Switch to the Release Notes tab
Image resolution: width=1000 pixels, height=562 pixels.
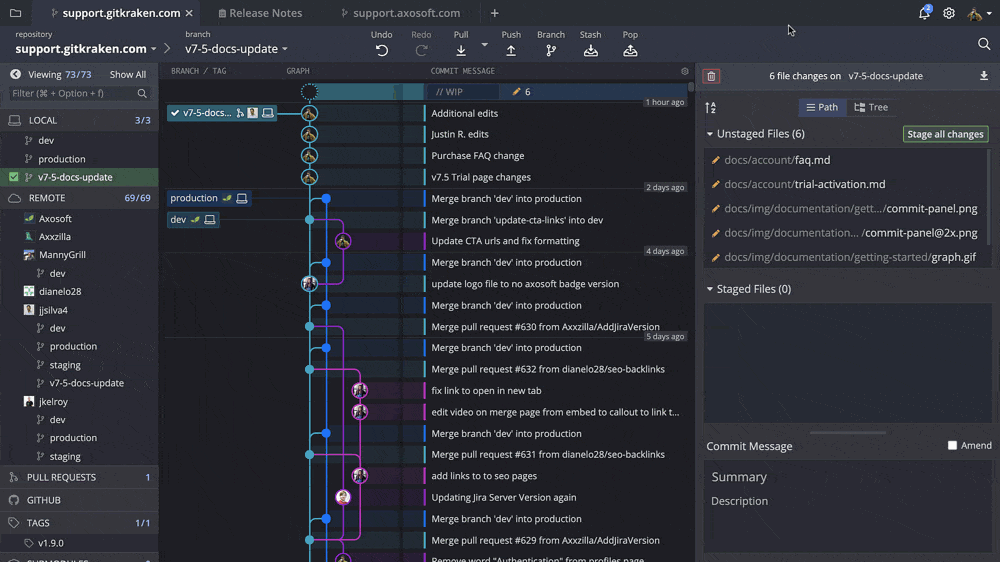[x=265, y=14]
